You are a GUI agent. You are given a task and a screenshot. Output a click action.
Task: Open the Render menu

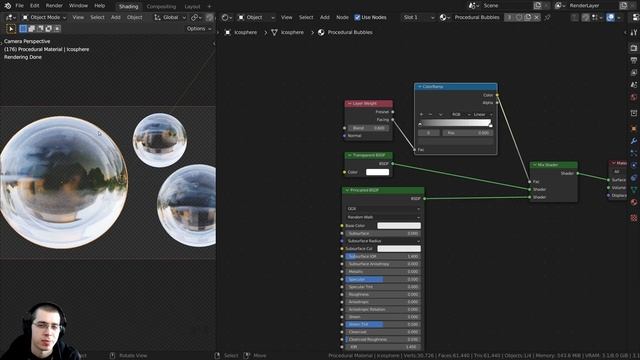(x=54, y=6)
